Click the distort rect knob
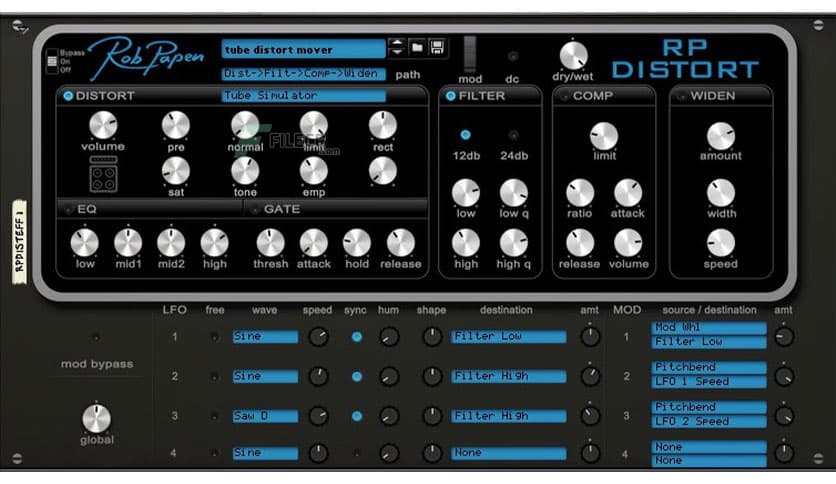Screen dimensions: 836x484 pos(383,125)
